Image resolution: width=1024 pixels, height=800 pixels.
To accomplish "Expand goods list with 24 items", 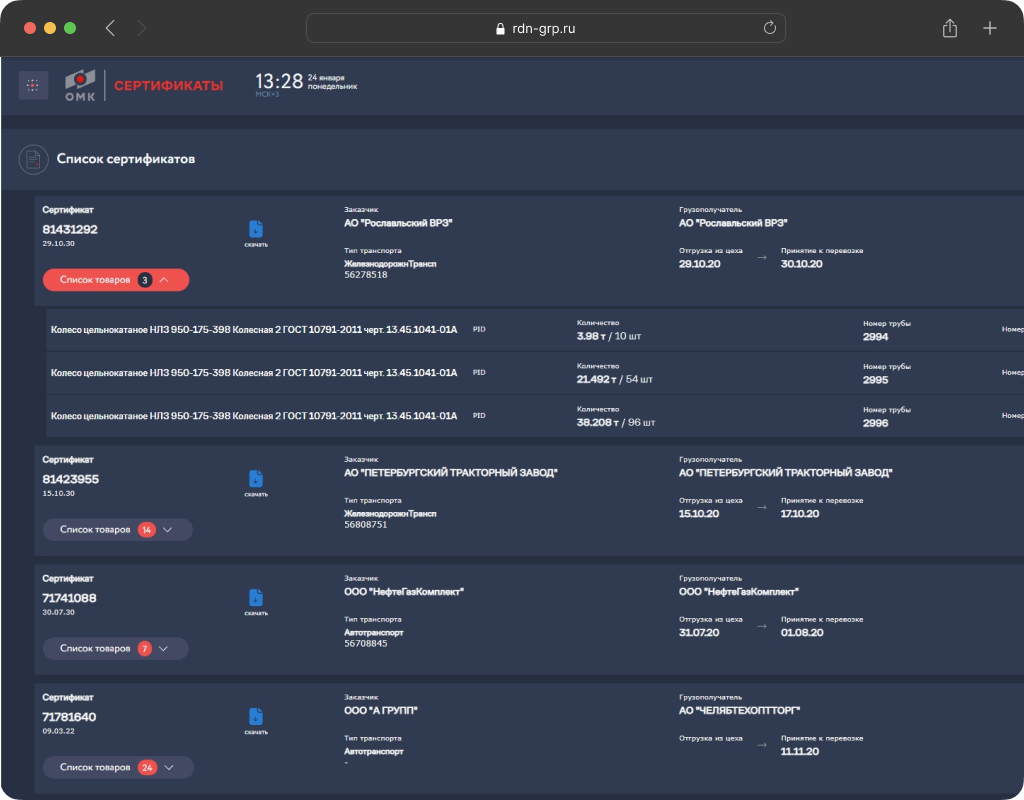I will (x=118, y=767).
